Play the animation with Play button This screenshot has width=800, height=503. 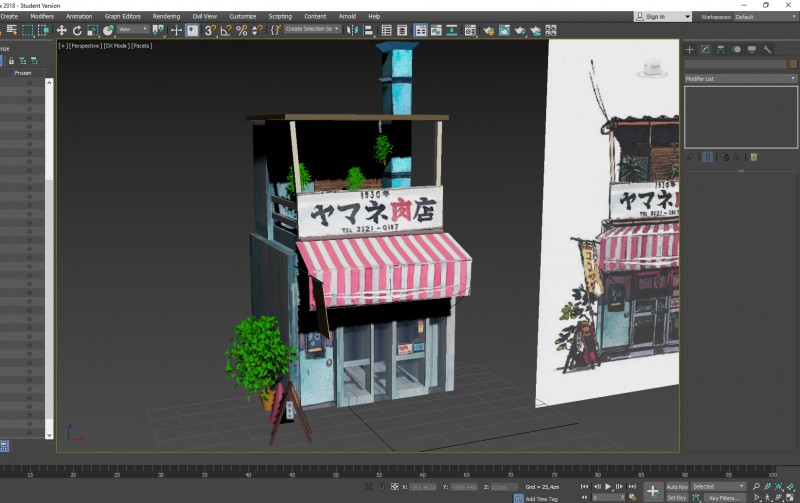pyautogui.click(x=608, y=487)
